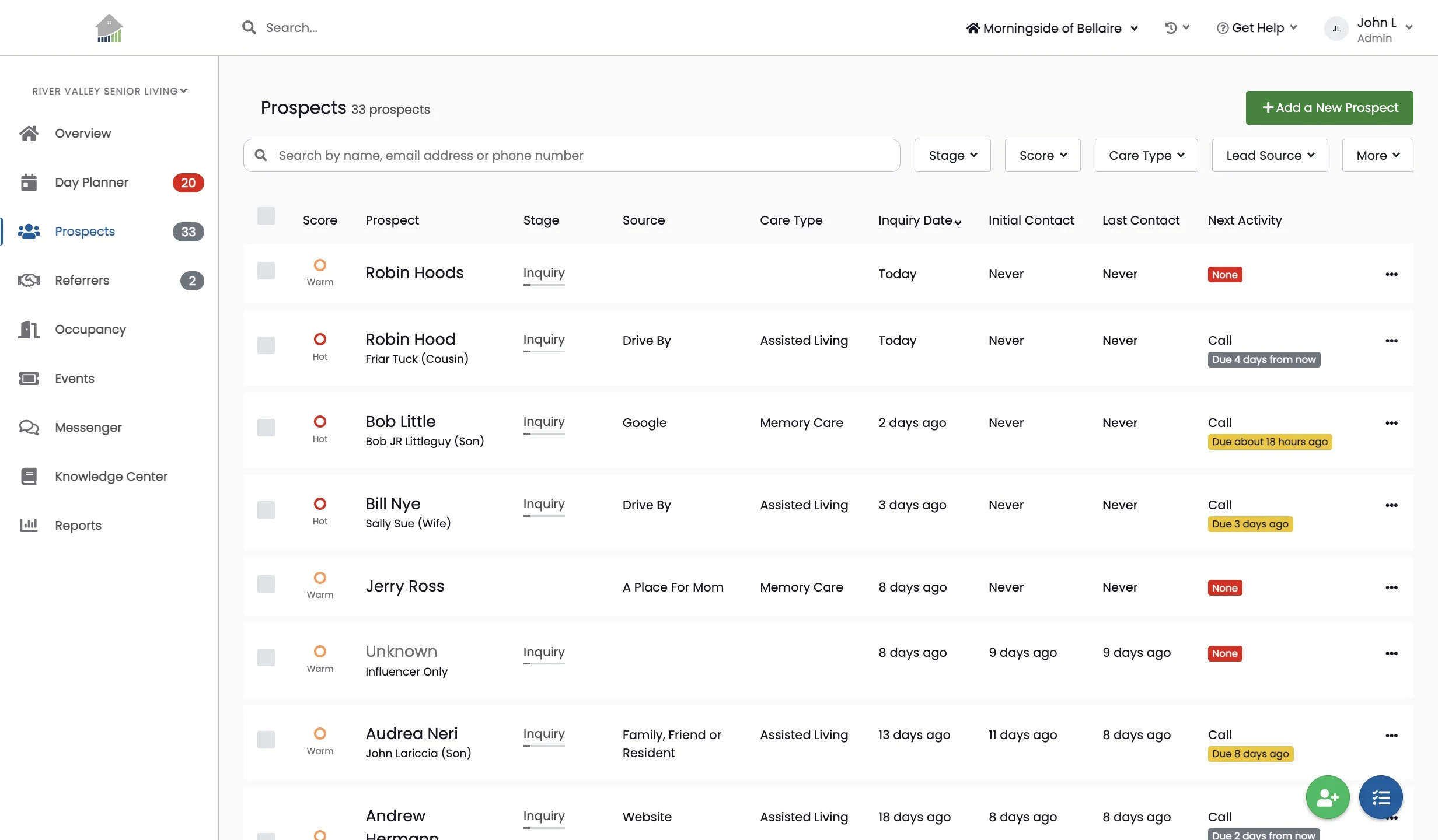Screen dimensions: 1438x840
Task: Click the three-dot menu for Bob Little
Action: tap(1391, 423)
